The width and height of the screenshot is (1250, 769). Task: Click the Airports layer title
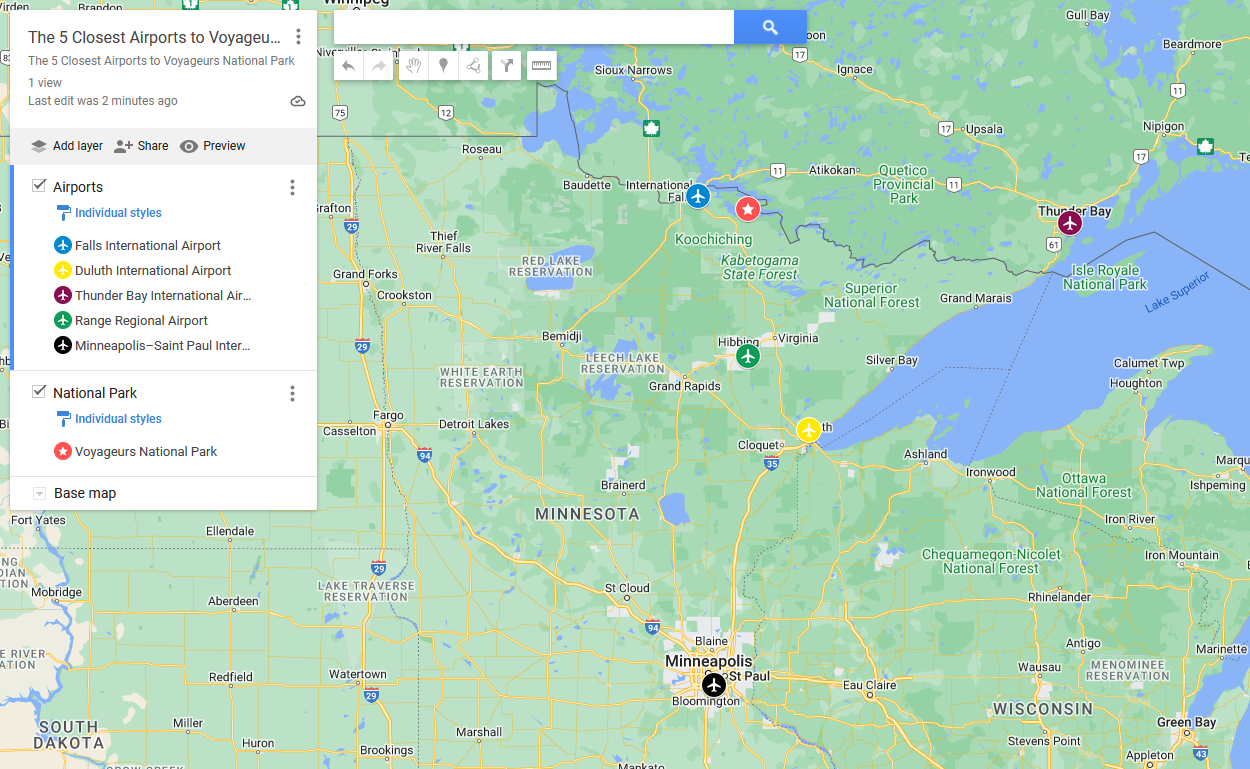[x=78, y=187]
